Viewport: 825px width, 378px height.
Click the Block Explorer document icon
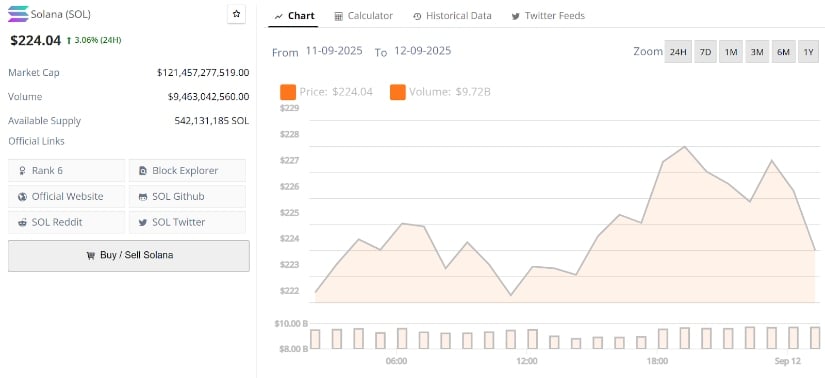143,171
